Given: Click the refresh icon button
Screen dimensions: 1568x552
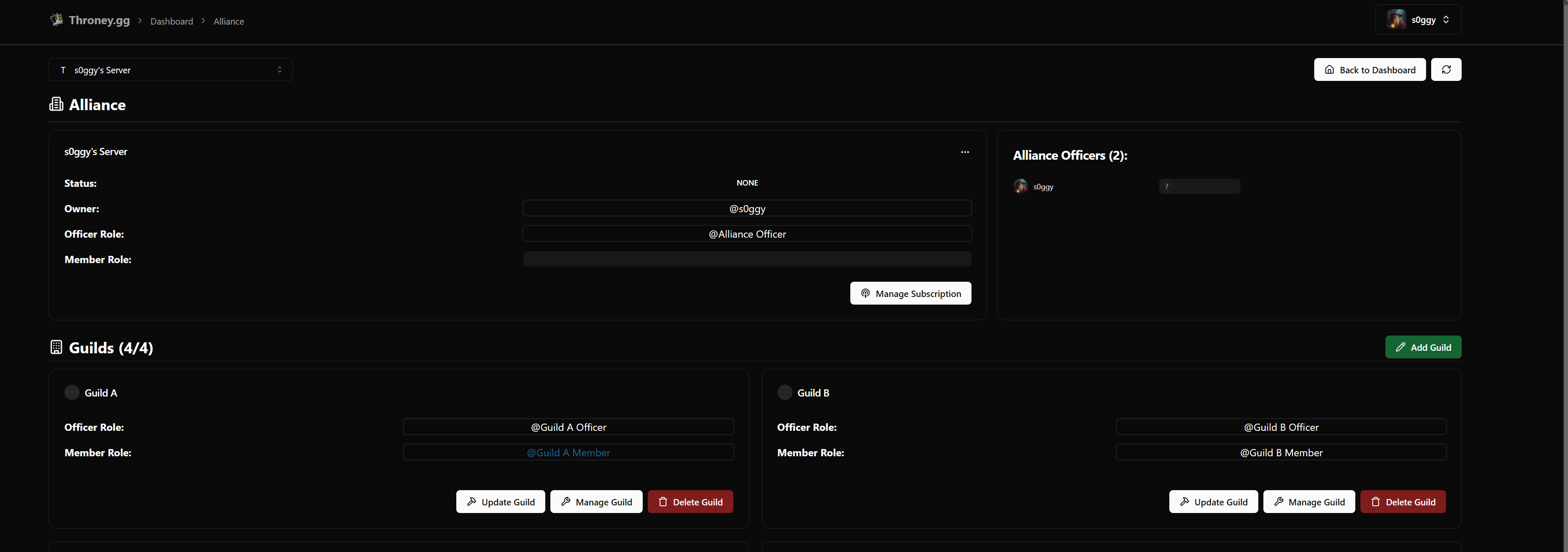Looking at the screenshot, I should (1446, 69).
